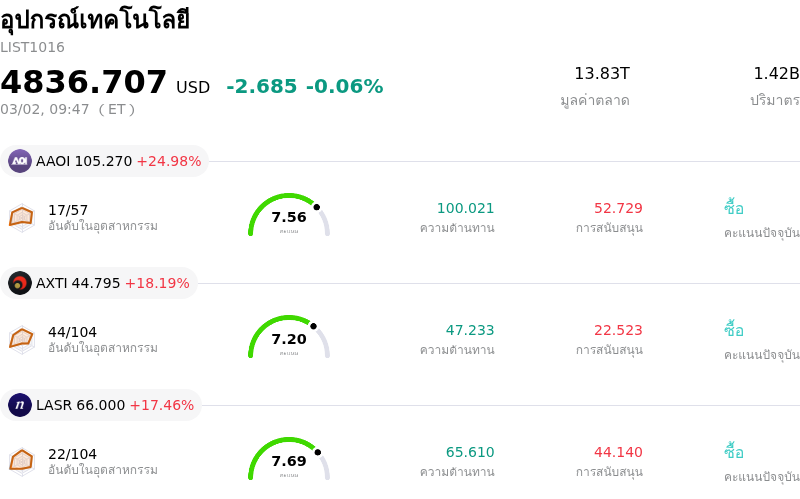Screen dimensions: 800x499
Task: Click the AAOI industry rank icon
Action: click(22, 217)
